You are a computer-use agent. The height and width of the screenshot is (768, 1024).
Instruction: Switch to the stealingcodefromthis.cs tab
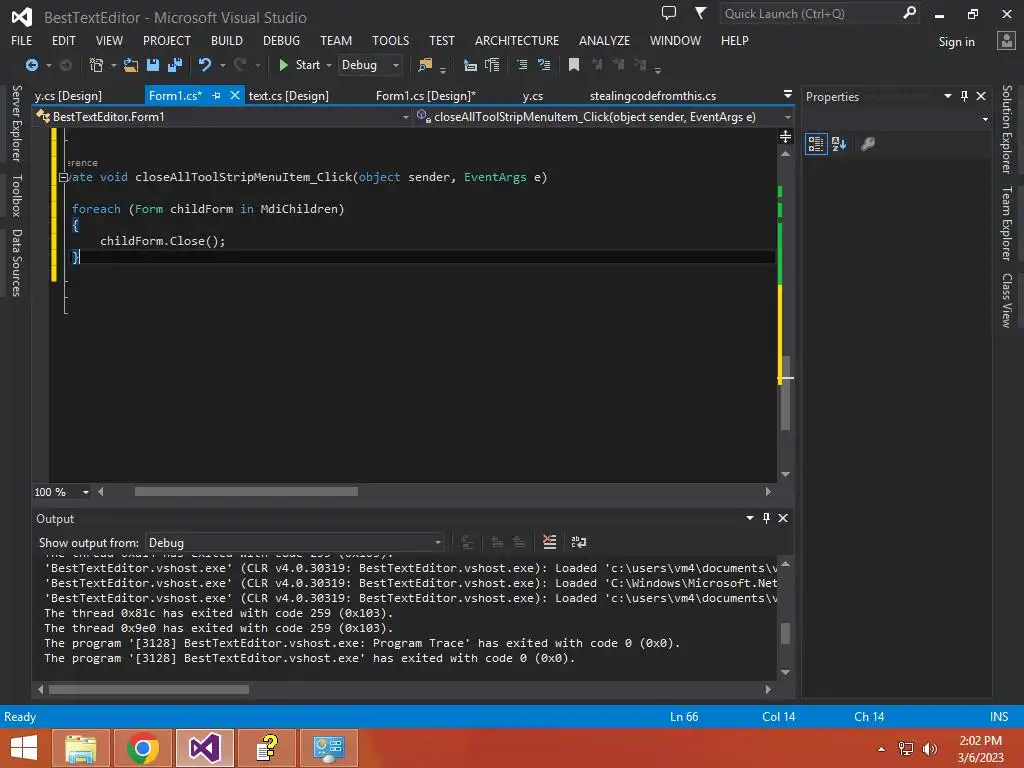[x=653, y=95]
